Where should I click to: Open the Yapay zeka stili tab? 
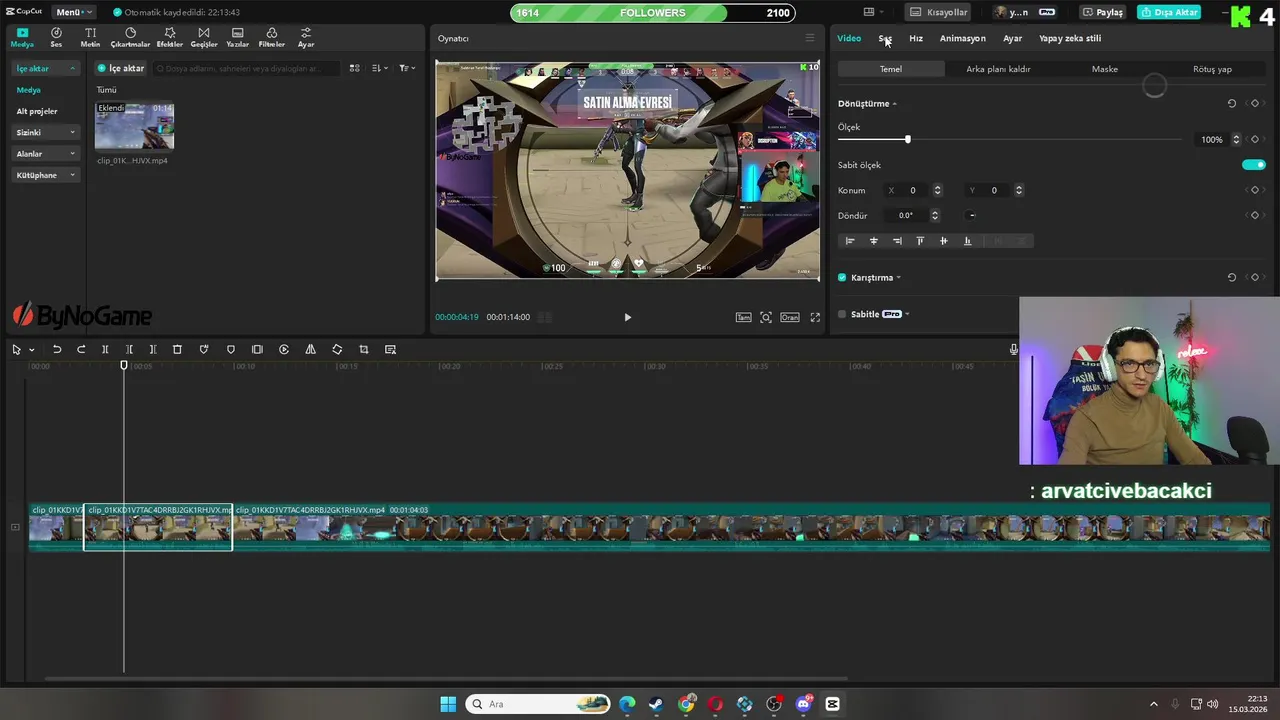click(x=1070, y=38)
